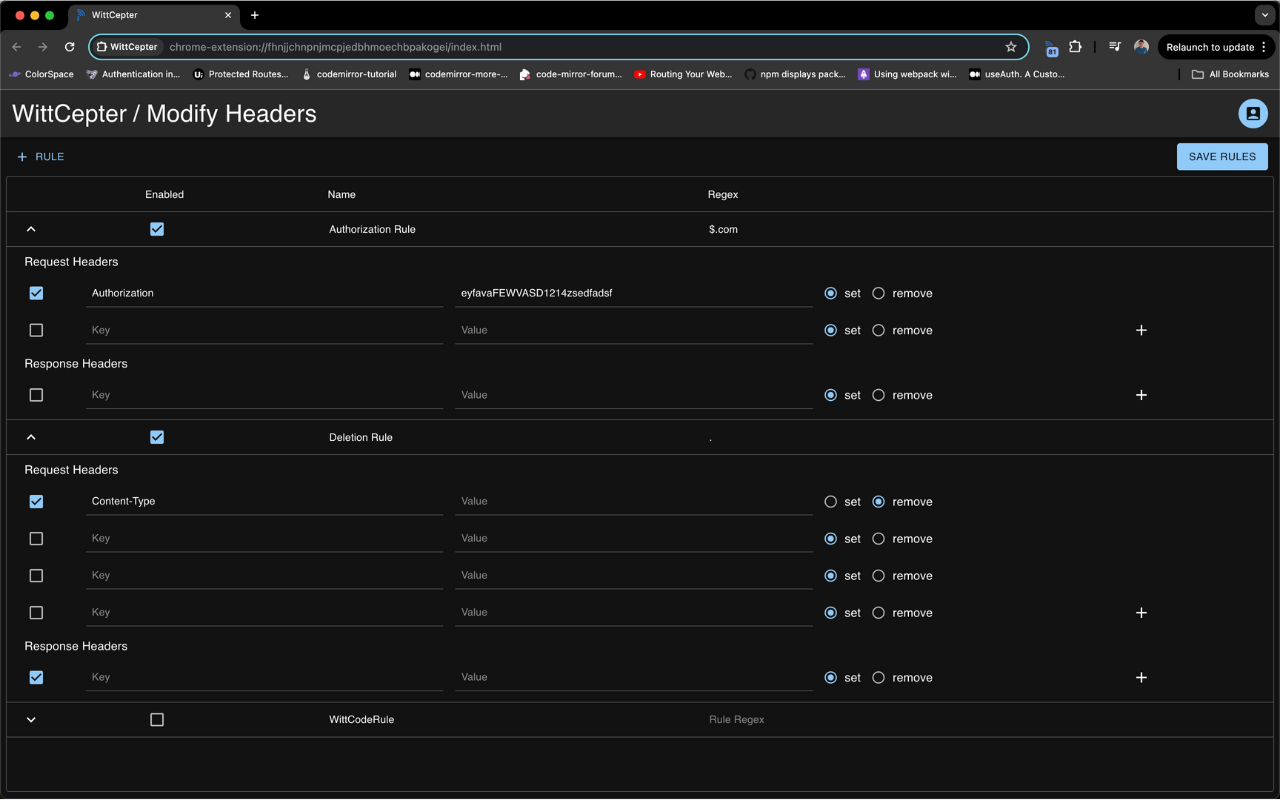Select remove radio for Authorization header
The width and height of the screenshot is (1280, 800).
click(879, 294)
